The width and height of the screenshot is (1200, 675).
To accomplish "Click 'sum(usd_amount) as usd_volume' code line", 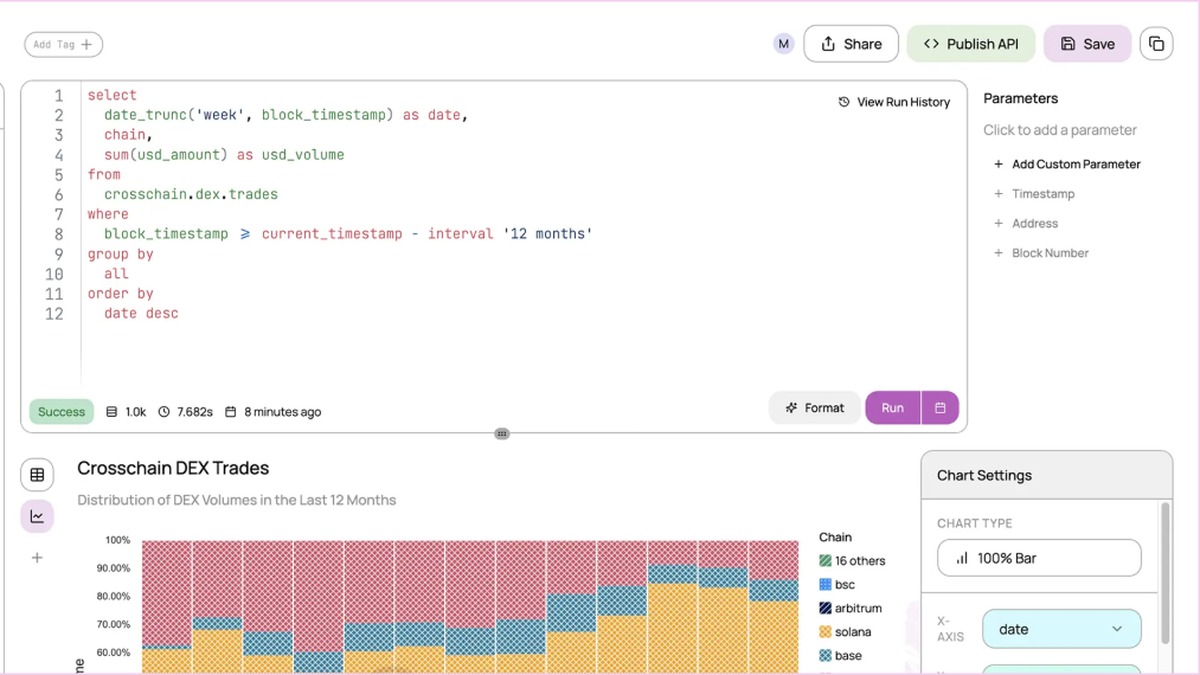I will click(224, 155).
